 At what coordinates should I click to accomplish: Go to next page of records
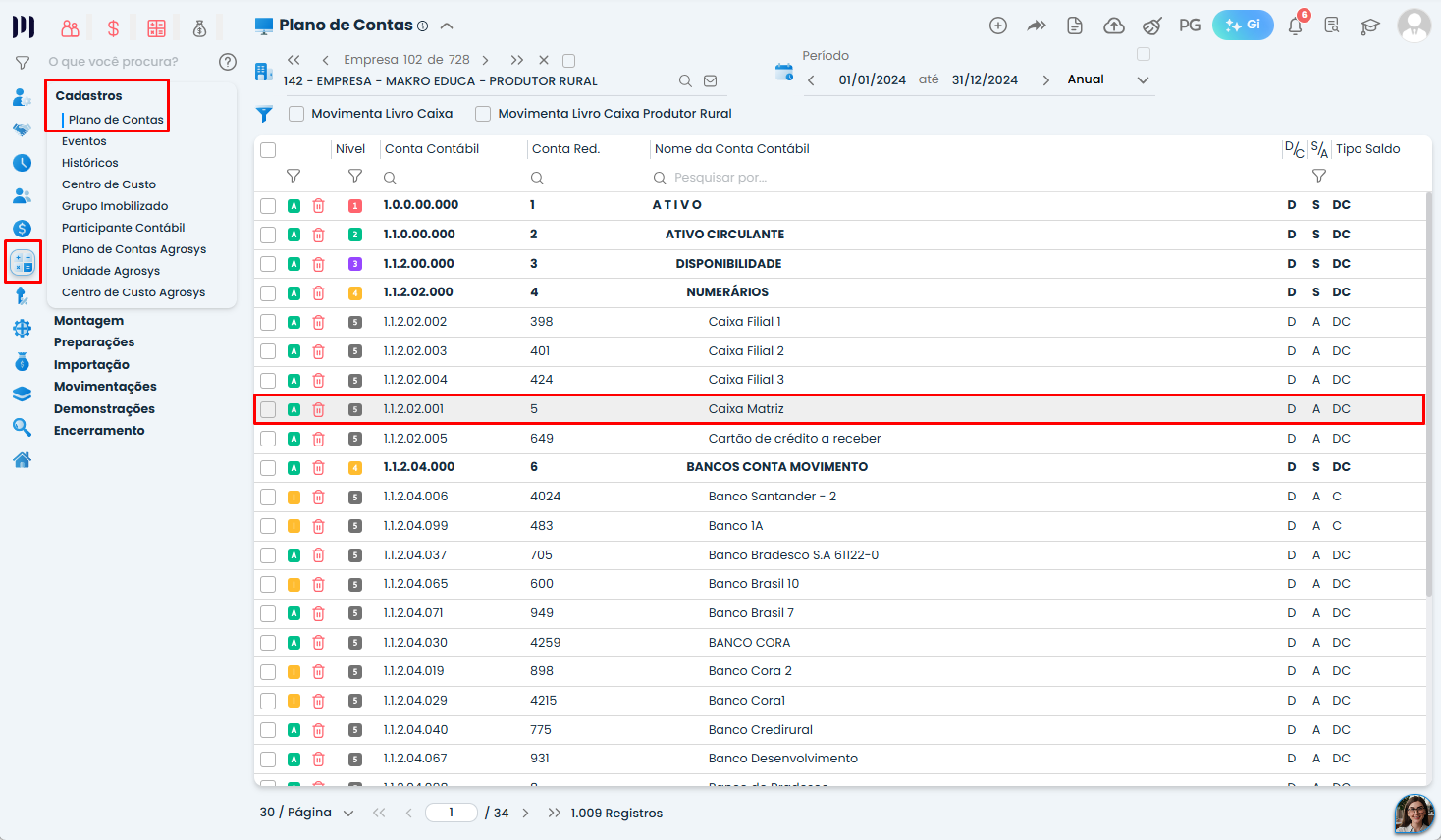click(525, 813)
